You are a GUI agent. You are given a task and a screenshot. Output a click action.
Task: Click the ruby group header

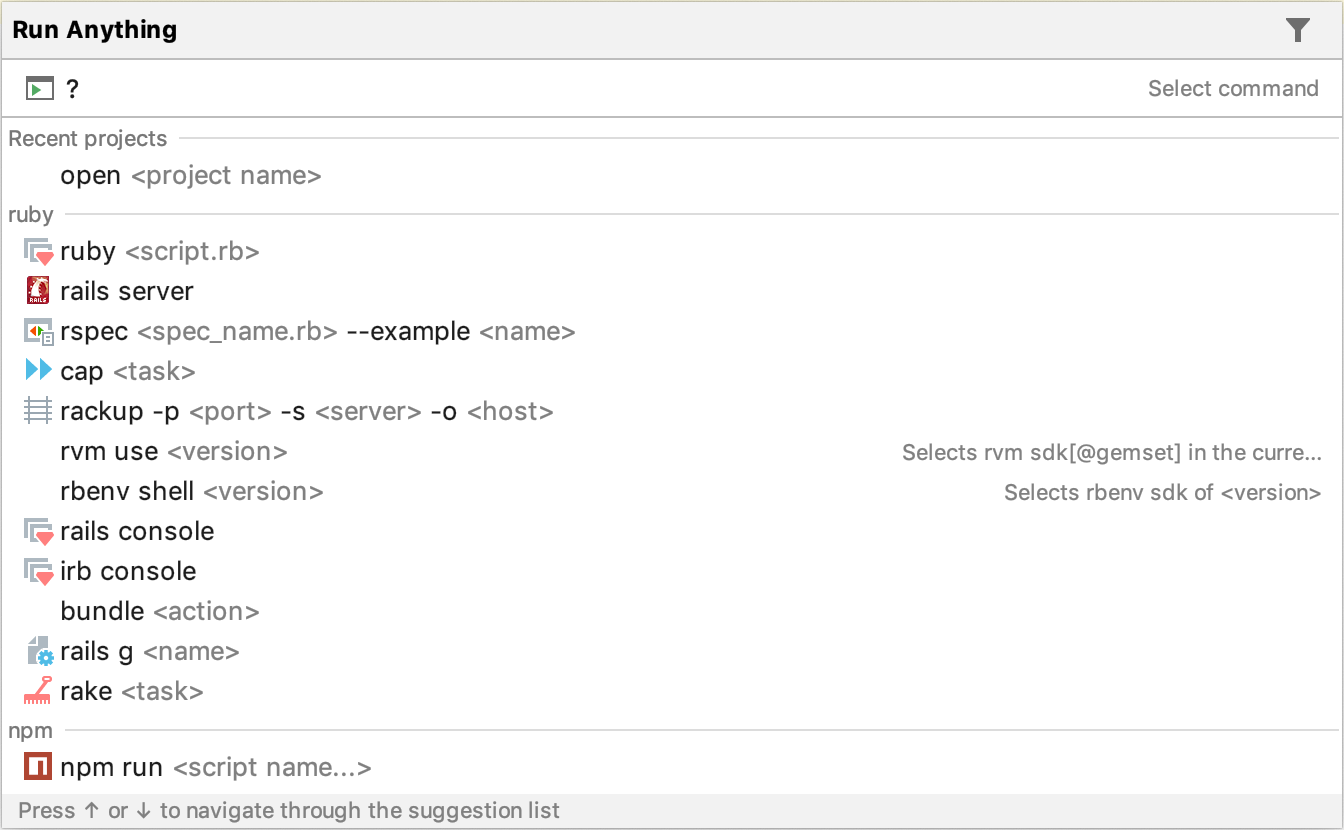pos(31,215)
